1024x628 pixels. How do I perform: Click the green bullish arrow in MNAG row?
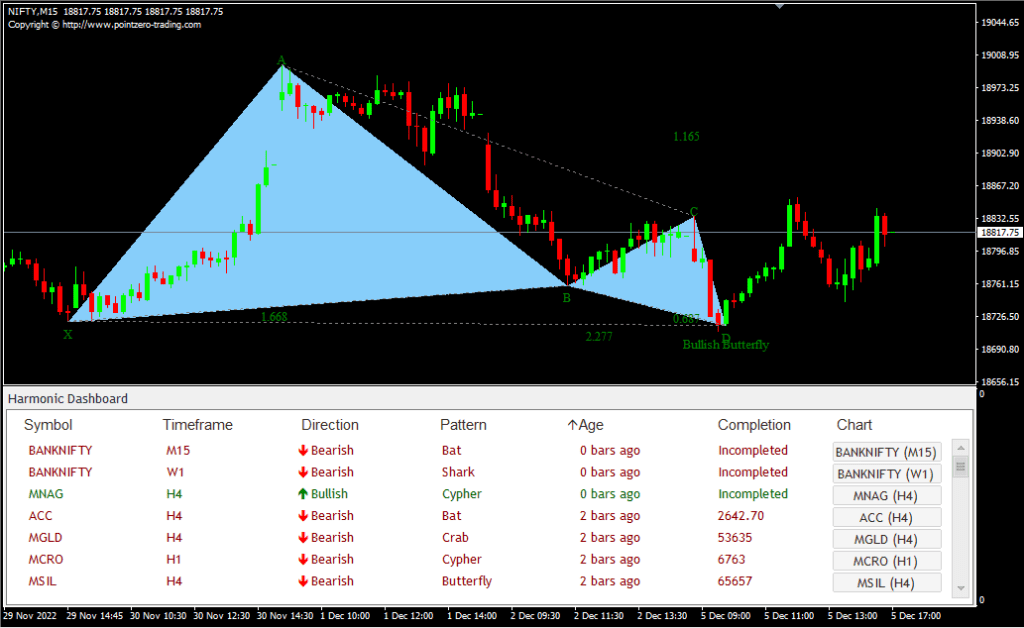303,494
